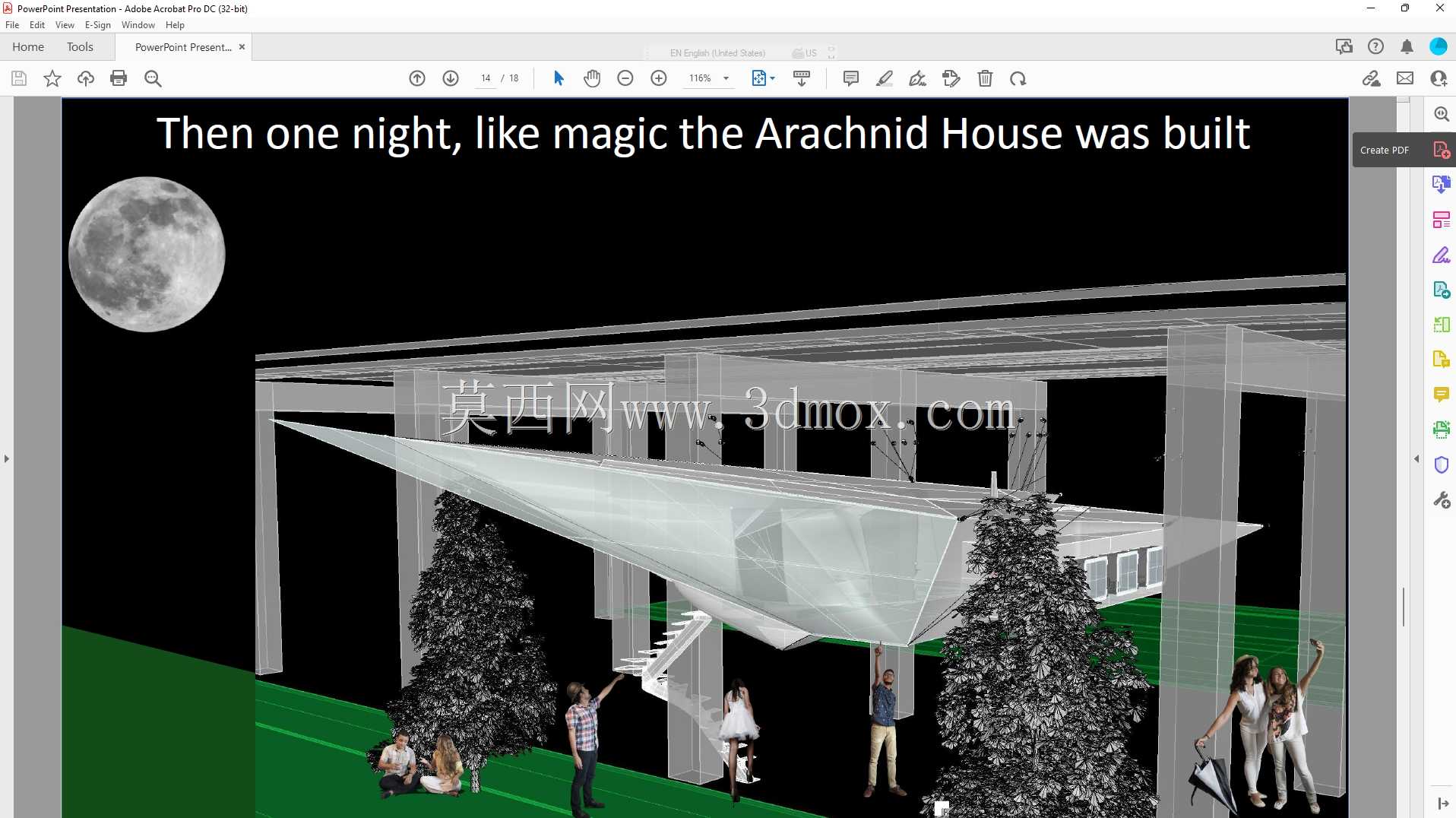The height and width of the screenshot is (818, 1456).
Task: Open the find text search tool
Action: click(x=153, y=78)
